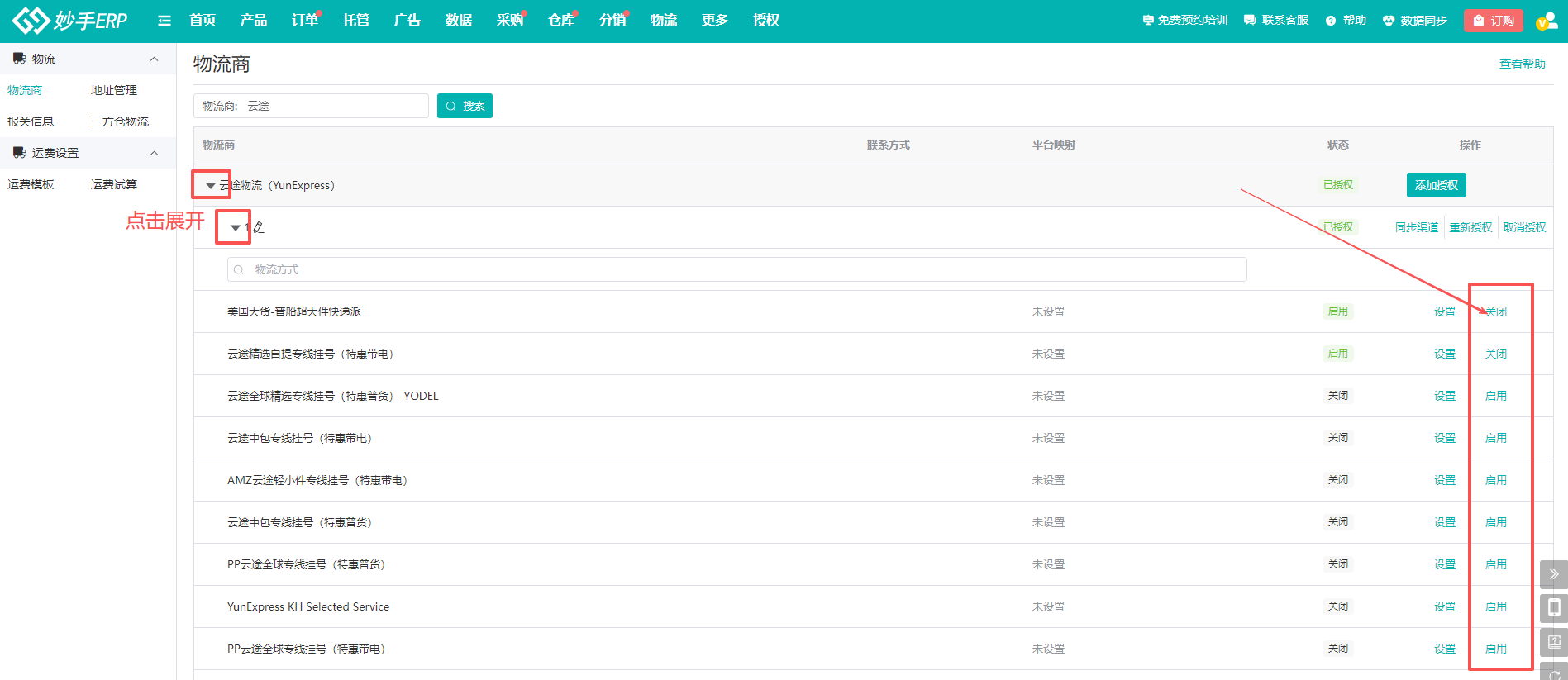
Task: Open the 授权 menu
Action: coord(766,21)
